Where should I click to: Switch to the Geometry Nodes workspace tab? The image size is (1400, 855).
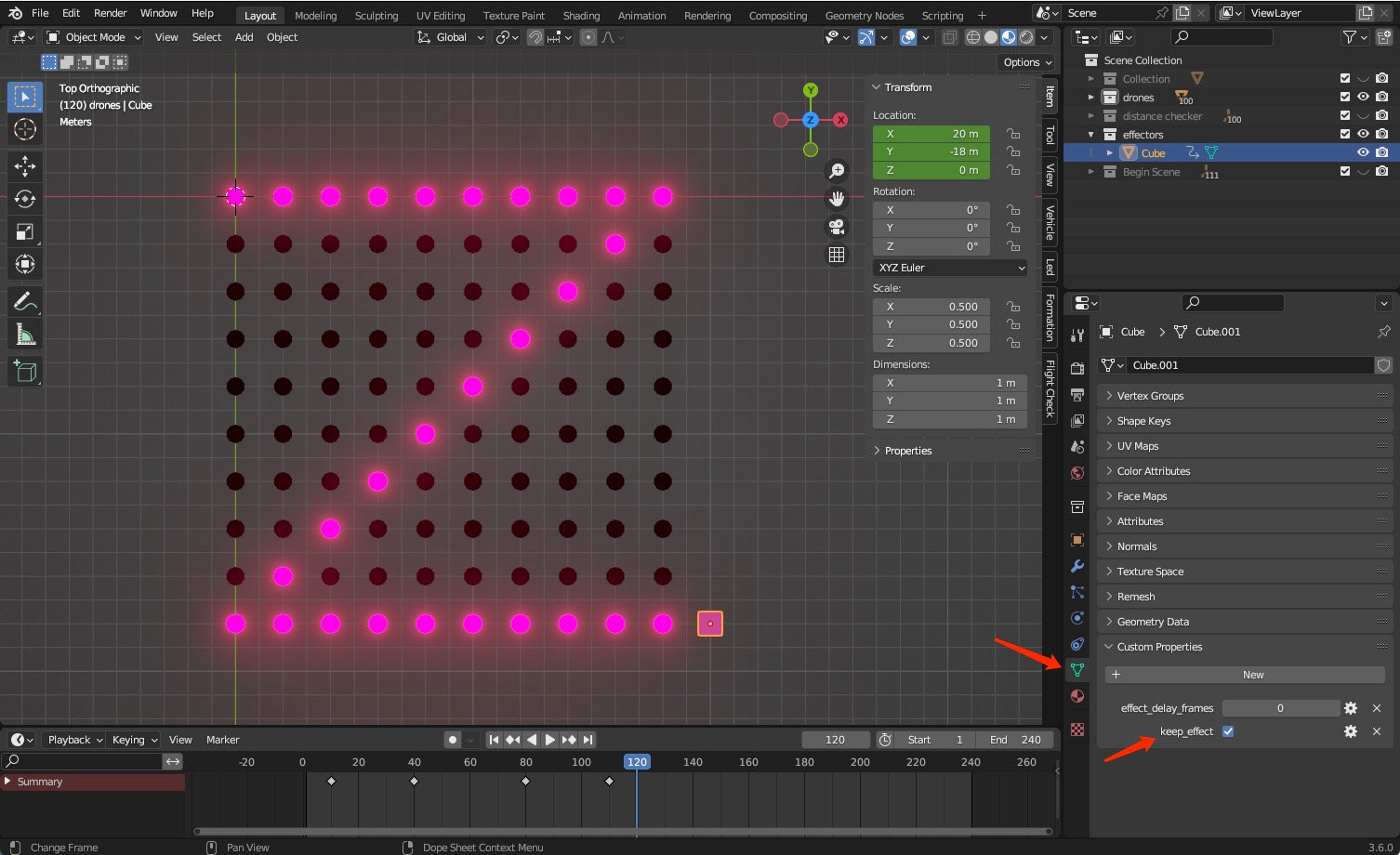pos(864,16)
